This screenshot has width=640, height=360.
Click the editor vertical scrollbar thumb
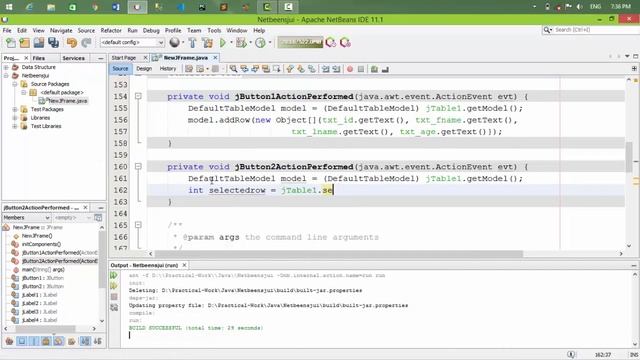tap(629, 157)
